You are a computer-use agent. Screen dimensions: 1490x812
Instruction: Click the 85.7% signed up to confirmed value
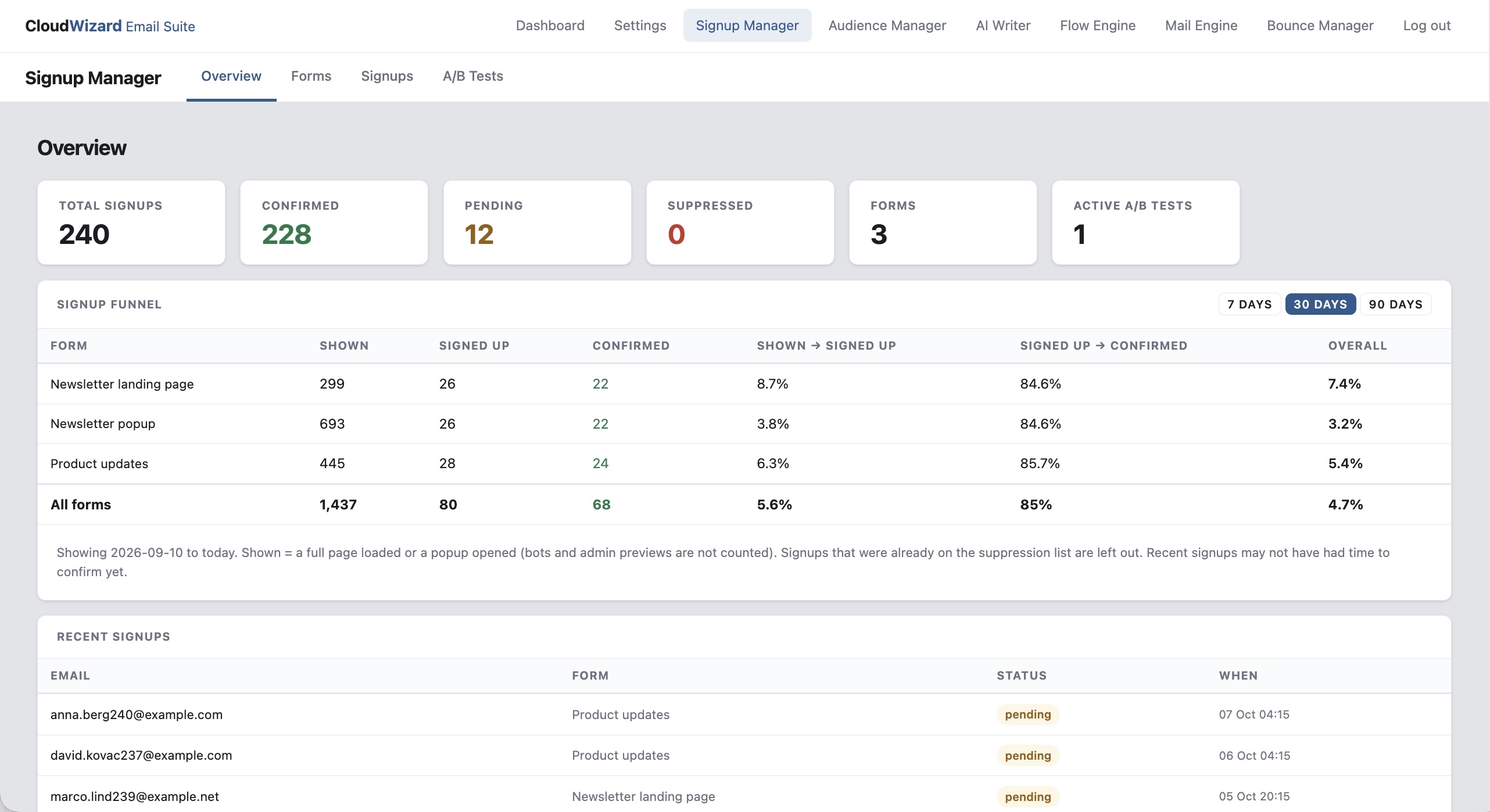pos(1040,464)
